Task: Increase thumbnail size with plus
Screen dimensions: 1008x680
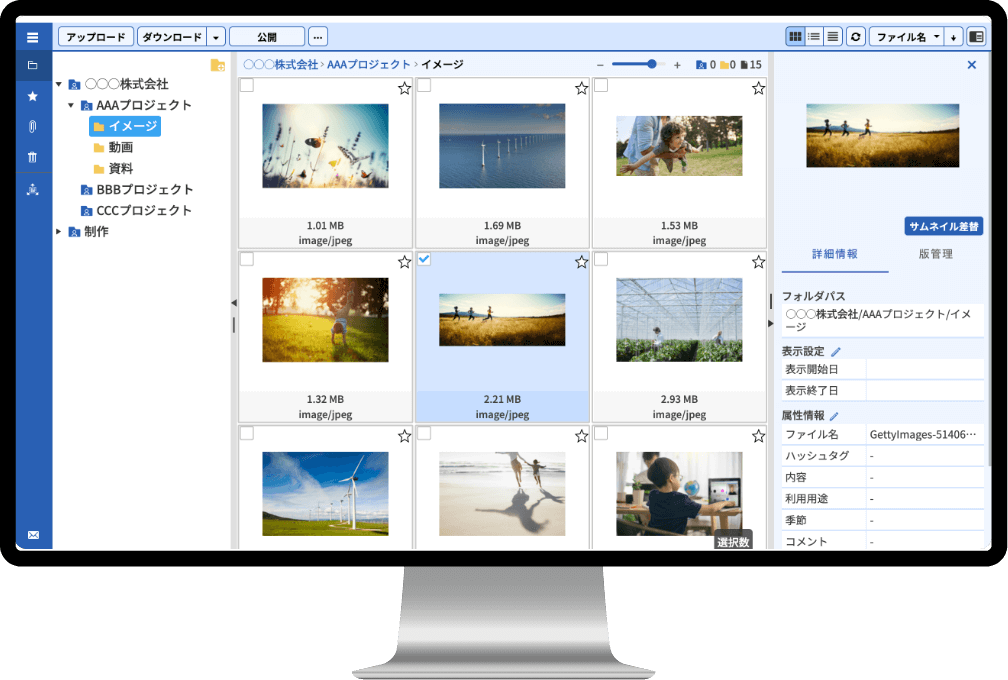Action: click(x=677, y=65)
